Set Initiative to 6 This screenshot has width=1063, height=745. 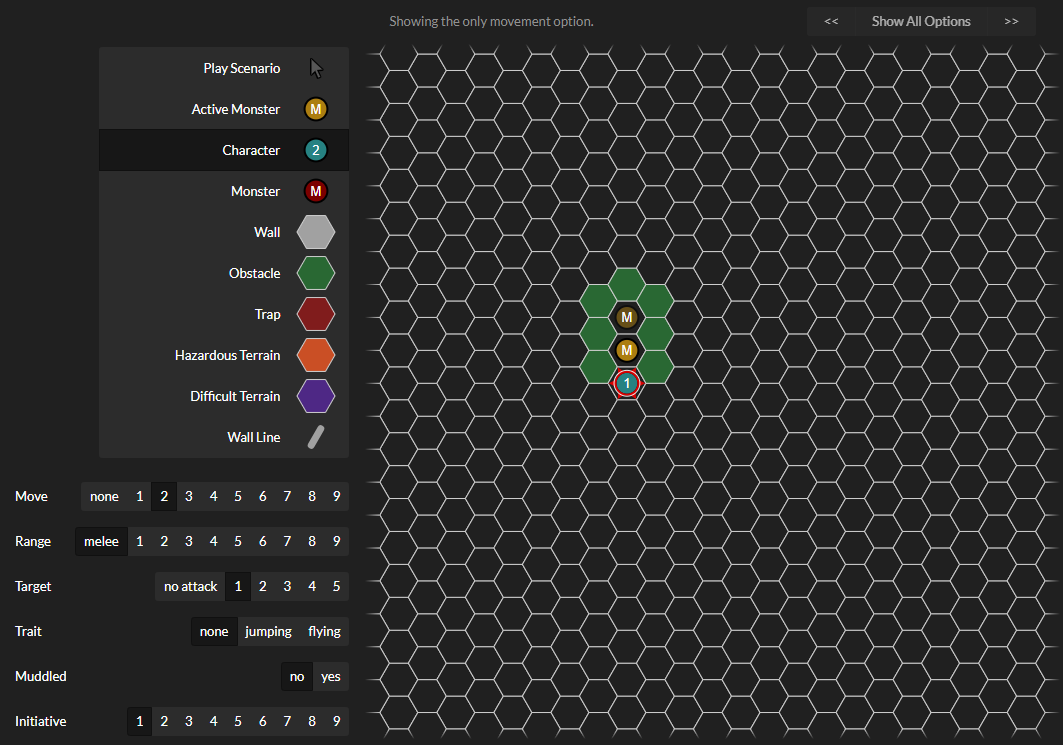[x=263, y=721]
